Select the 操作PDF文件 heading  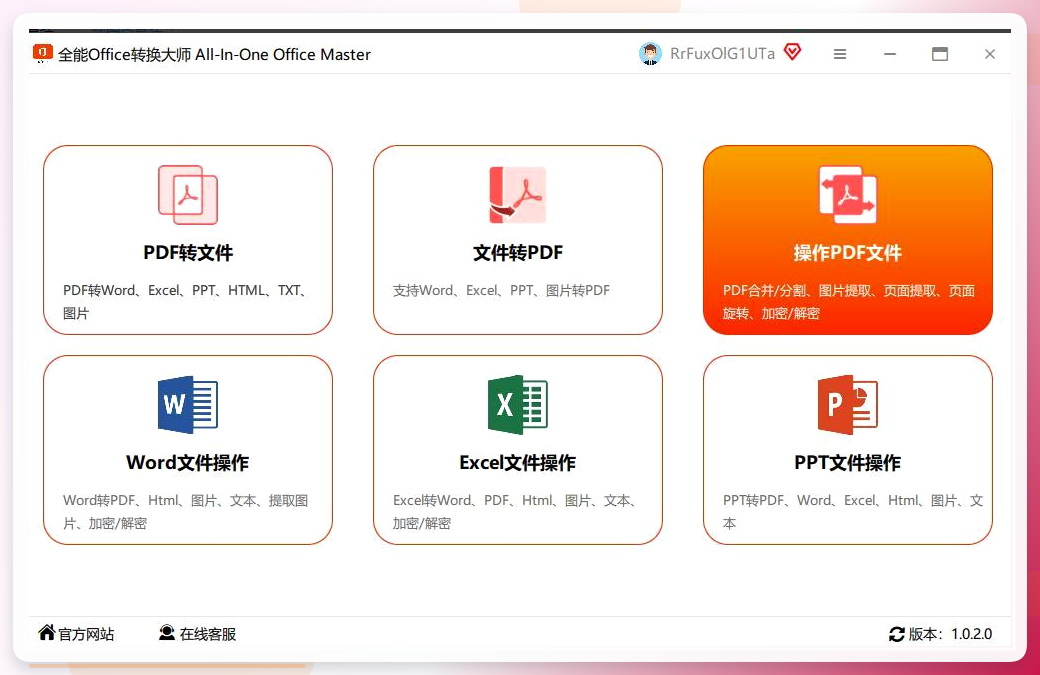tap(848, 253)
